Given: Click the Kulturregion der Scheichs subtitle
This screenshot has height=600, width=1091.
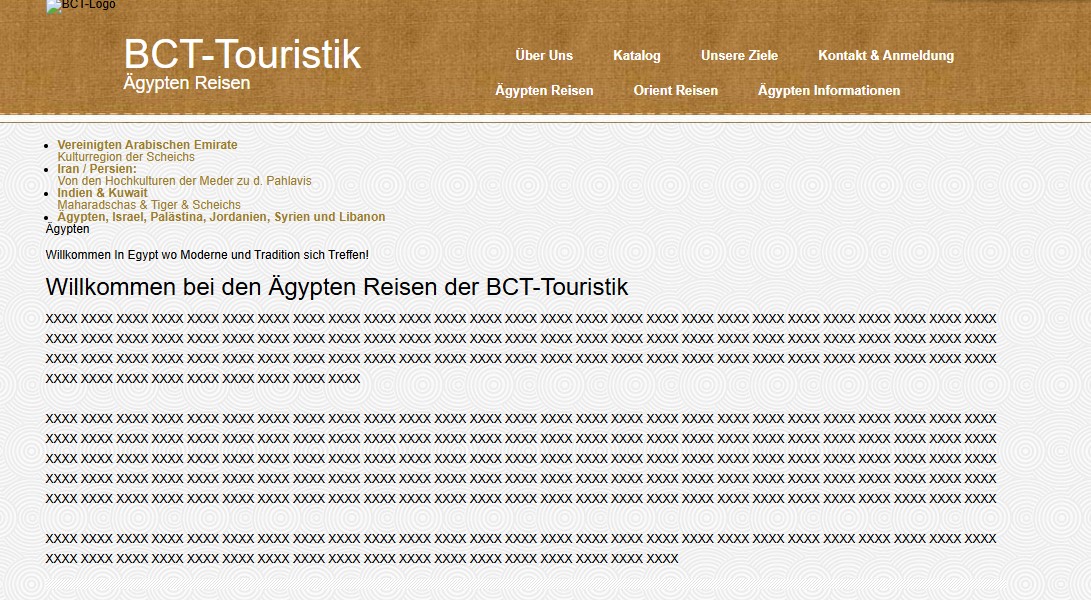Looking at the screenshot, I should coord(126,157).
